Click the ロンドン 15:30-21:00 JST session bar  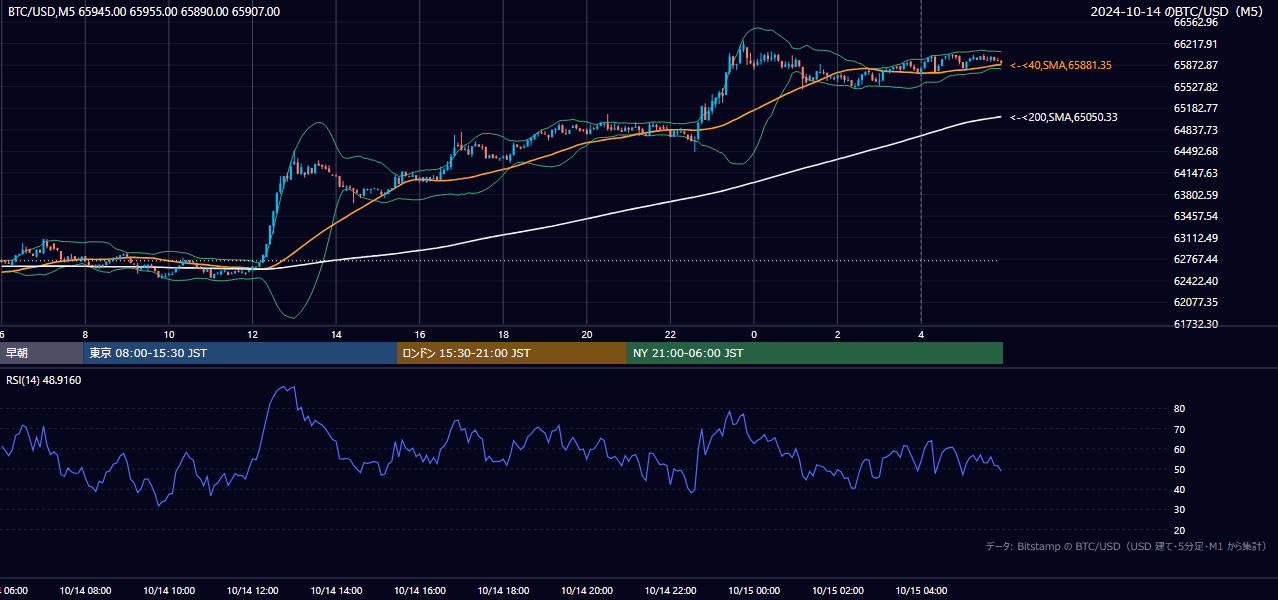point(512,353)
